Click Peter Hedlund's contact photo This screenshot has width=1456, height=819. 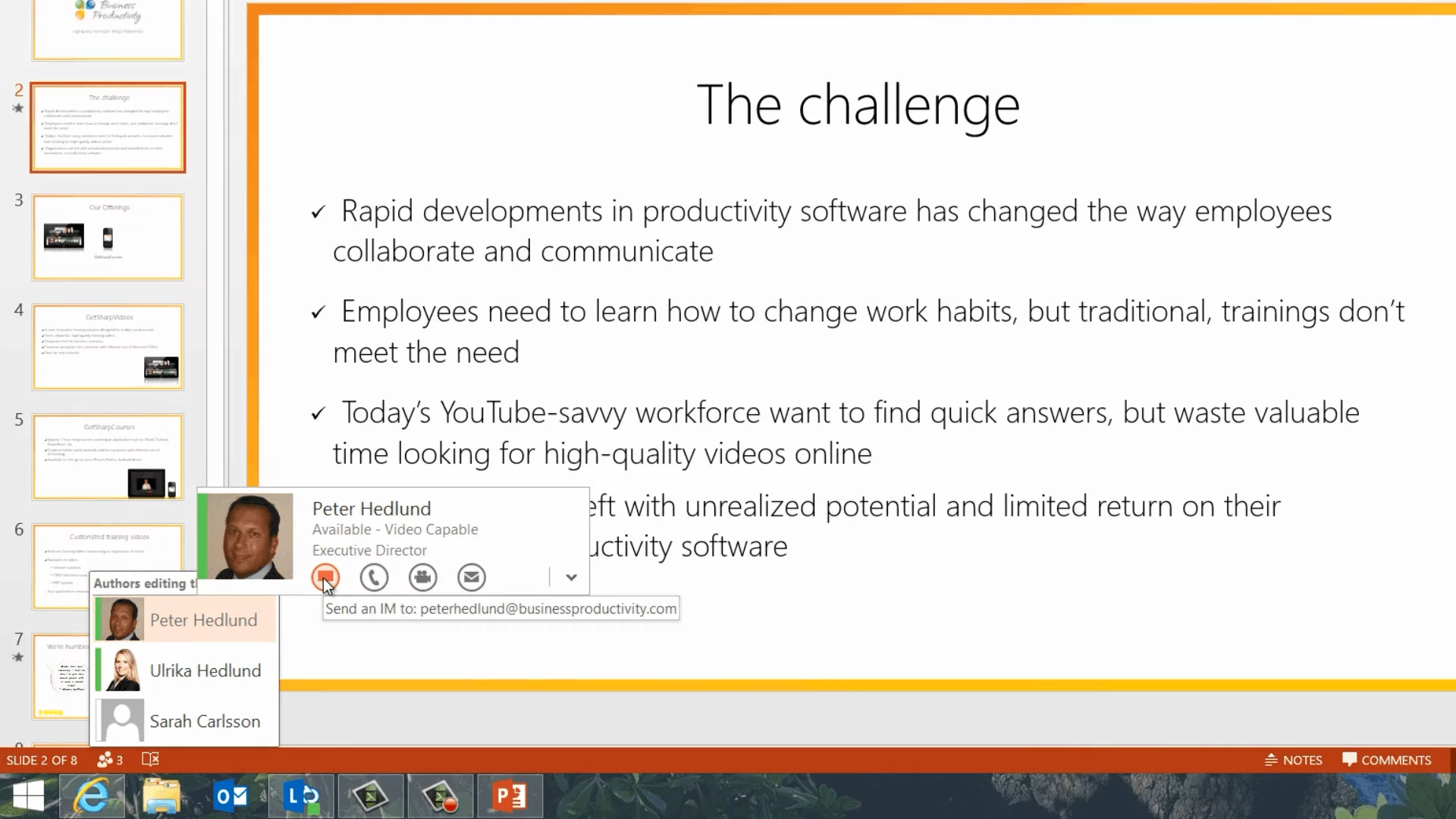tap(249, 536)
